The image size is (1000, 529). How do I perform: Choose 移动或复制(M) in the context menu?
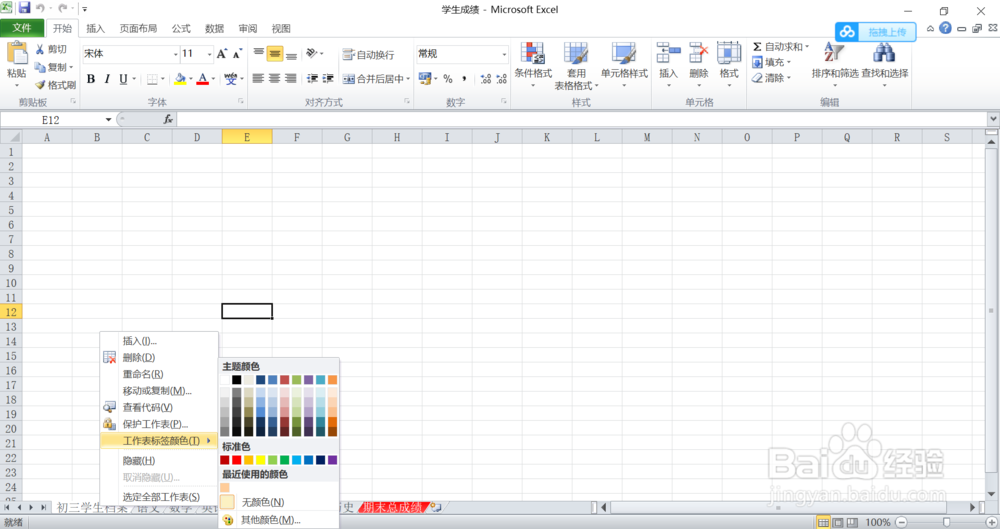click(x=159, y=391)
